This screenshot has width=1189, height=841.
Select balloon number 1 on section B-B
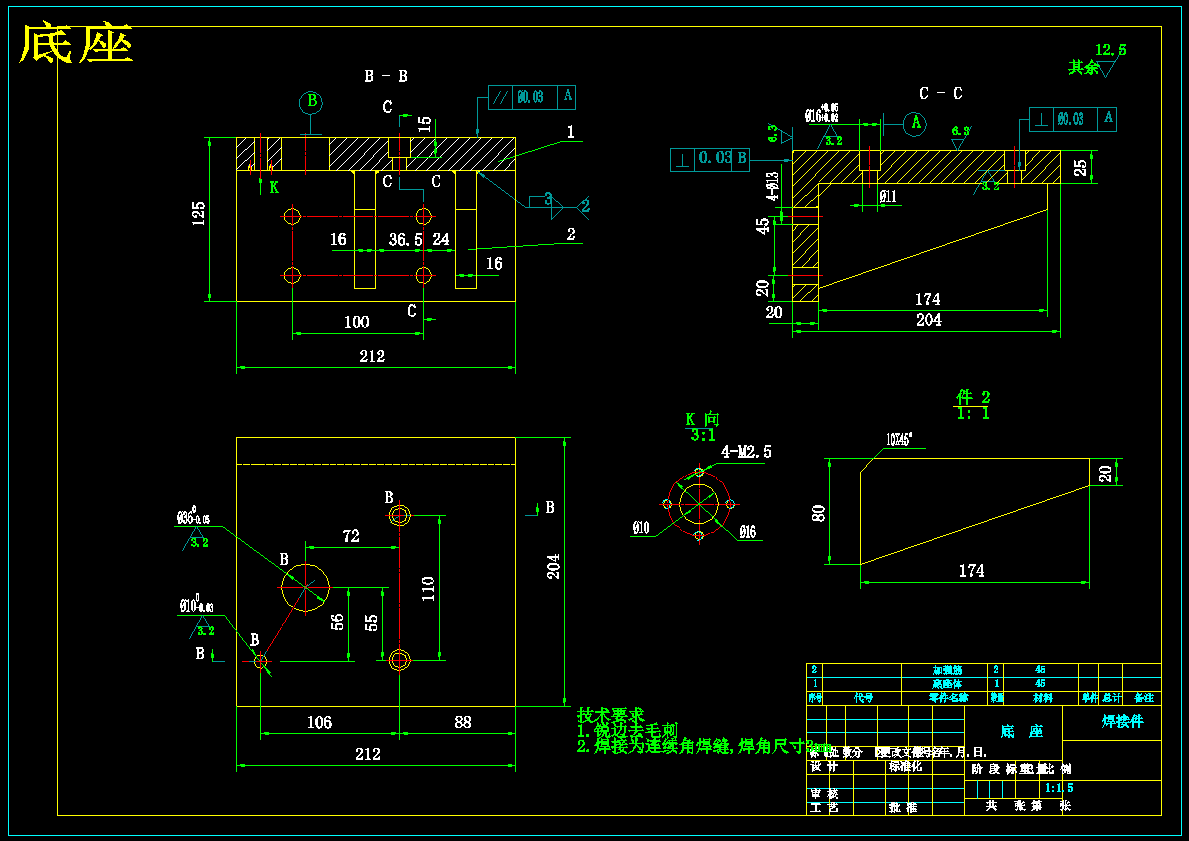pos(570,132)
